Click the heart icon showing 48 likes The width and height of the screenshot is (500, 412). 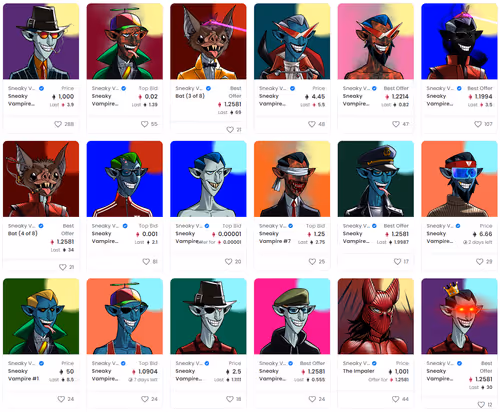(312, 124)
